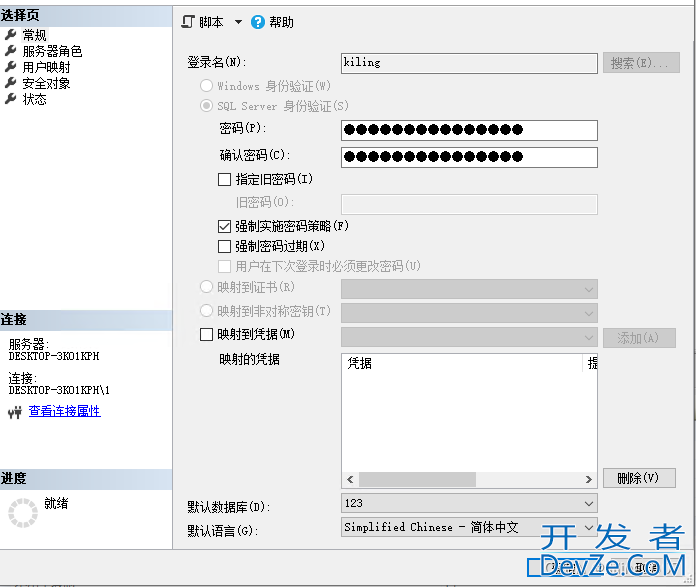
Task: Click the 旧密码(O) input field
Action: point(469,204)
